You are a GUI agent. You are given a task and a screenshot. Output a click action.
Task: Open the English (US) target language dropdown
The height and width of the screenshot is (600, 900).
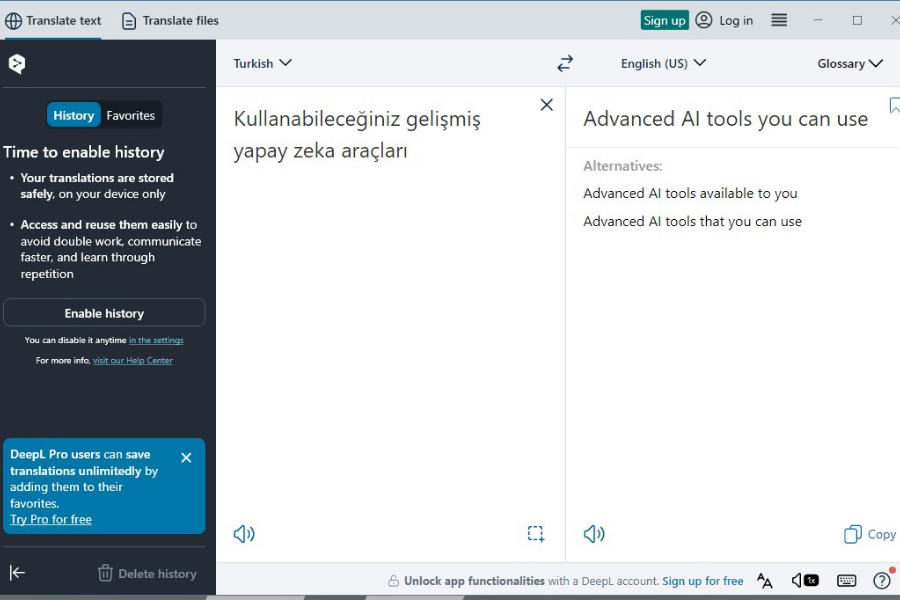click(x=663, y=63)
